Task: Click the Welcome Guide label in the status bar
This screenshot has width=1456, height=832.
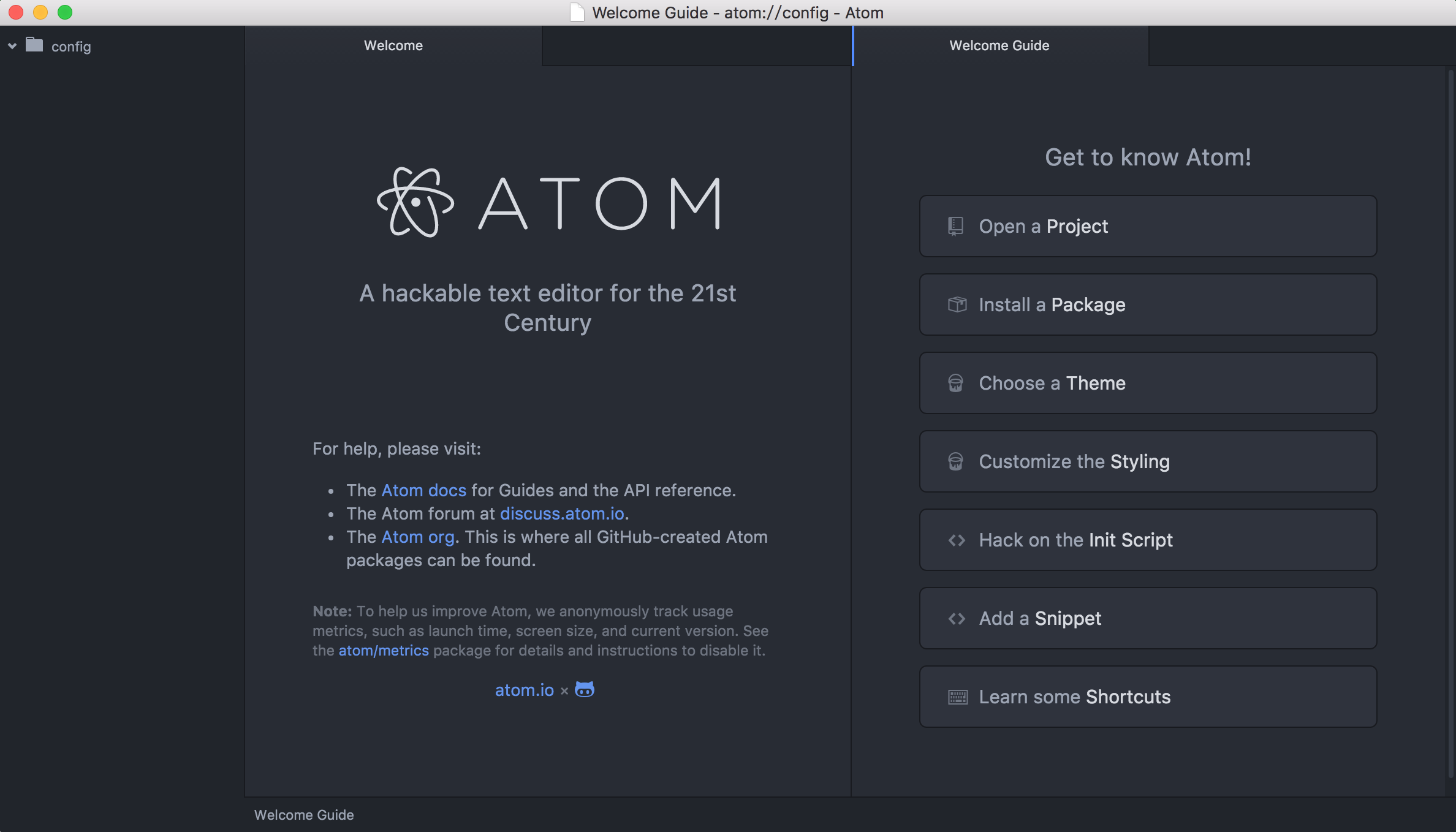Action: click(304, 815)
